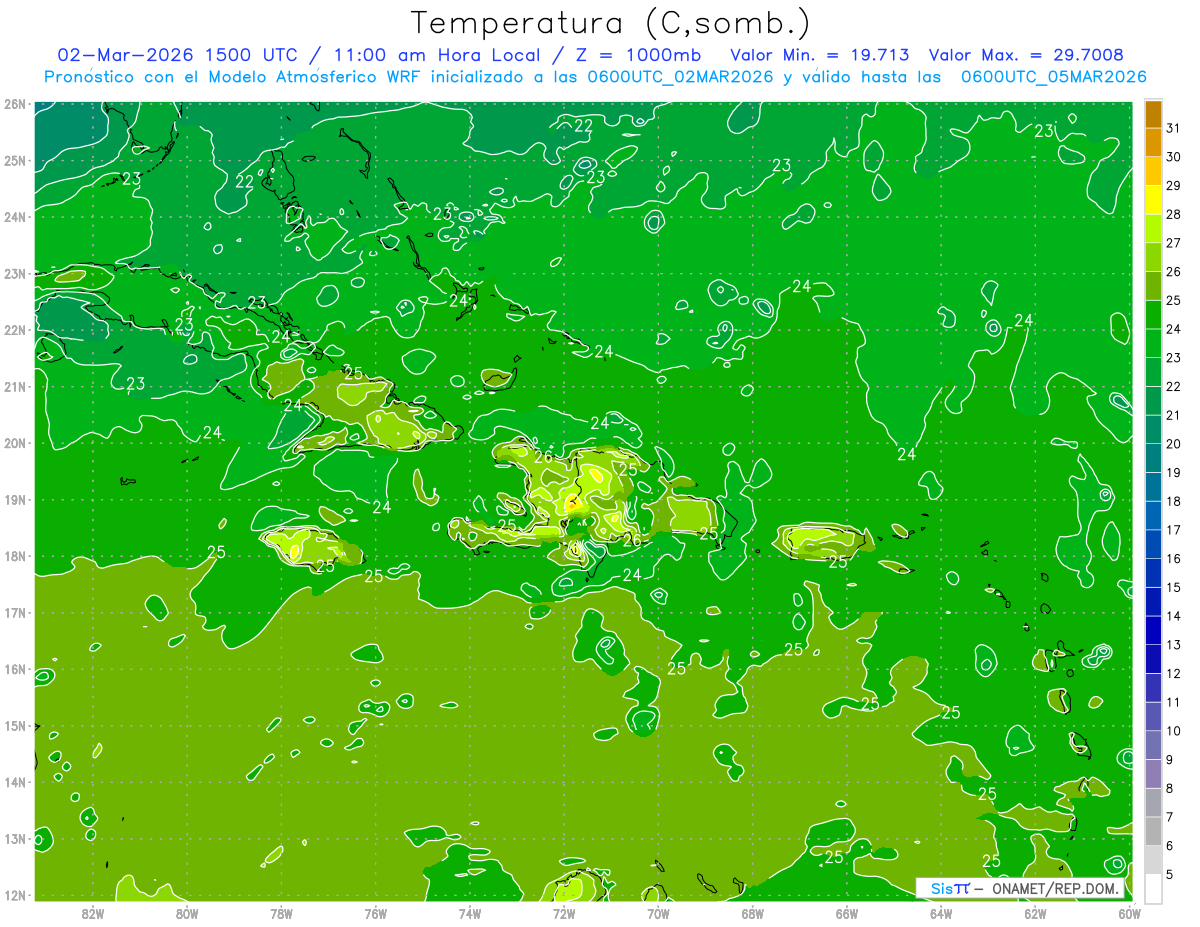Click the '18' label on the color scale
Screen dimensions: 1200x927
click(x=1174, y=501)
